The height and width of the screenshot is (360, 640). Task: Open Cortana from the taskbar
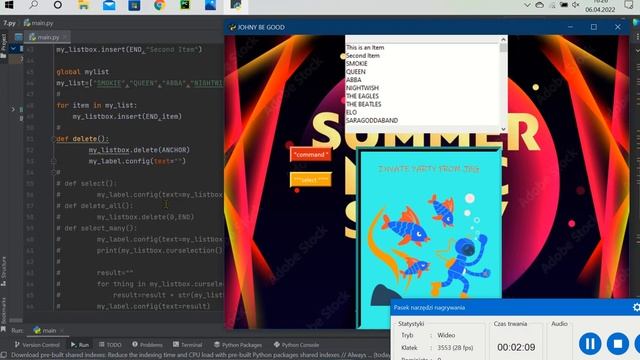58,5
